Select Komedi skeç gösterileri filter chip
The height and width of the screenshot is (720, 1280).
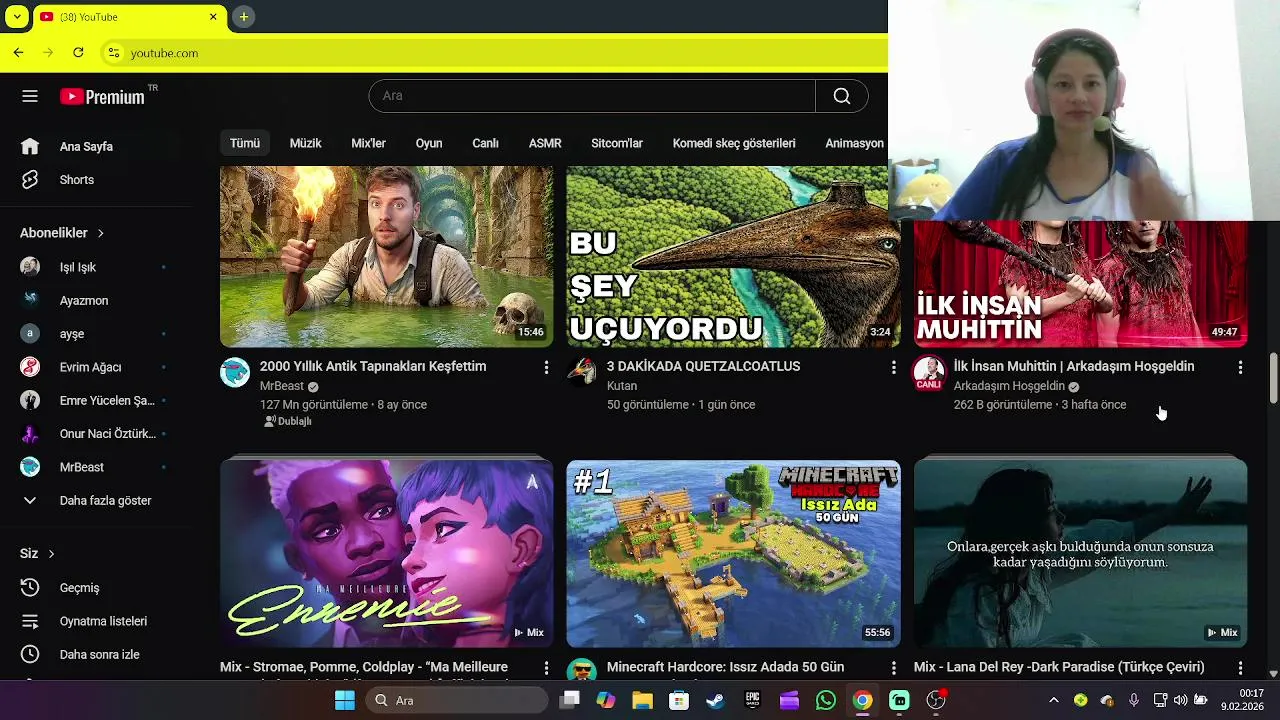coord(734,143)
